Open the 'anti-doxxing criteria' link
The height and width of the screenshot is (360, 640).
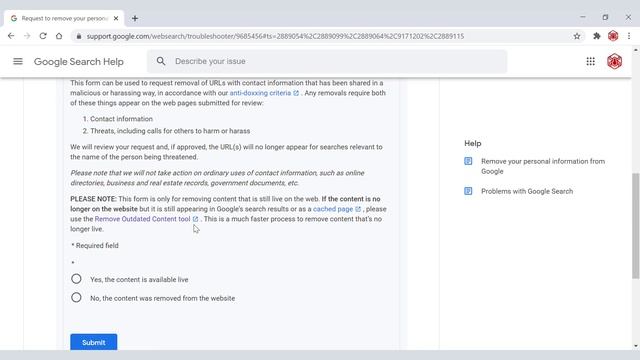[x=260, y=93]
